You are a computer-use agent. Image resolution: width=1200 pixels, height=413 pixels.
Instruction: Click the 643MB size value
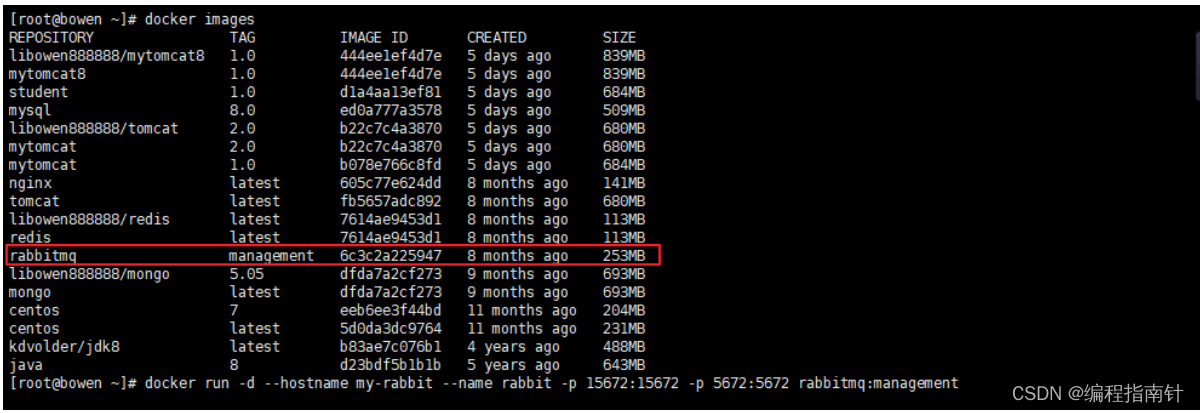pyautogui.click(x=623, y=365)
